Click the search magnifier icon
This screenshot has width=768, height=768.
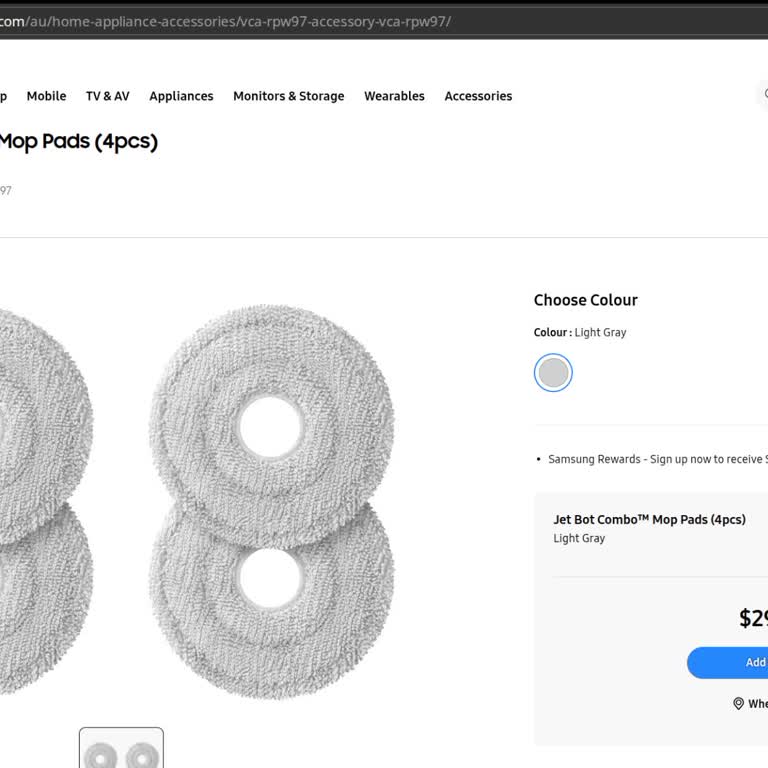pyautogui.click(x=764, y=96)
